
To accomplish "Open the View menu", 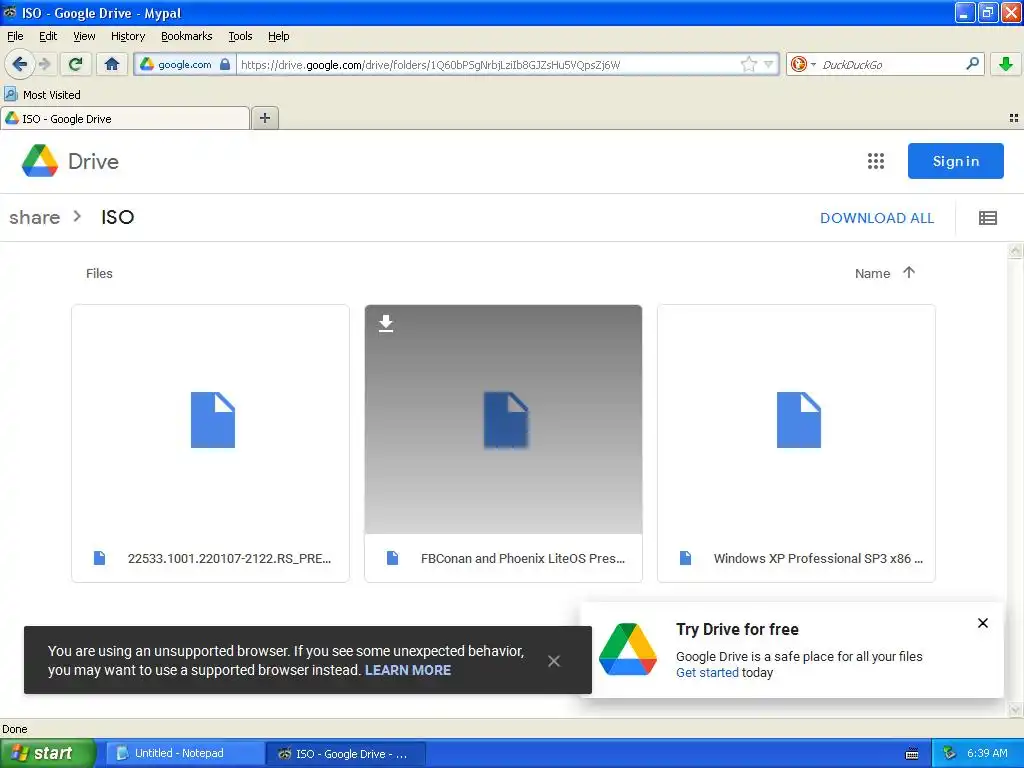I will coord(84,36).
